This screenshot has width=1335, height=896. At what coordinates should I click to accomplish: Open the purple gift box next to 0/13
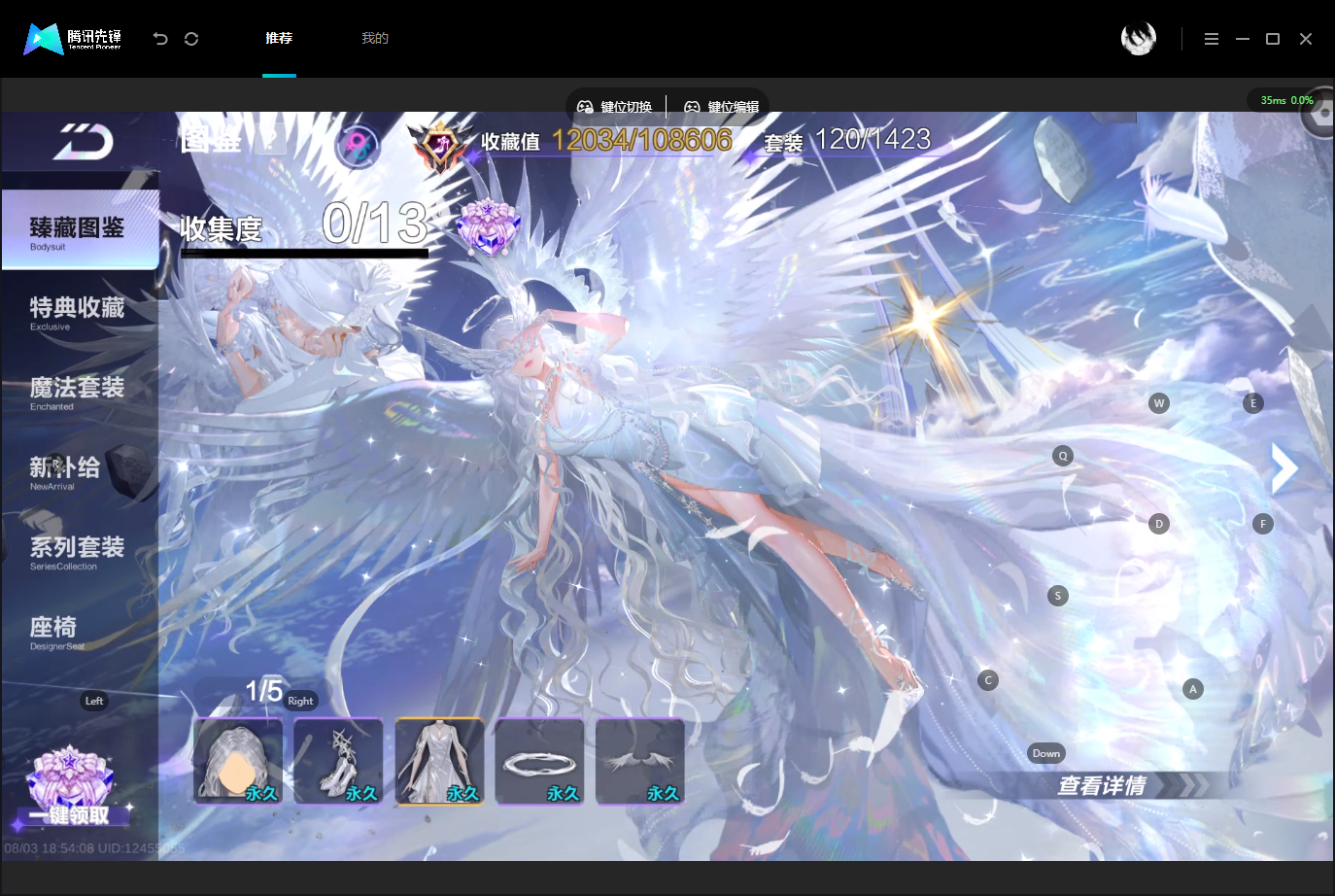tap(488, 227)
